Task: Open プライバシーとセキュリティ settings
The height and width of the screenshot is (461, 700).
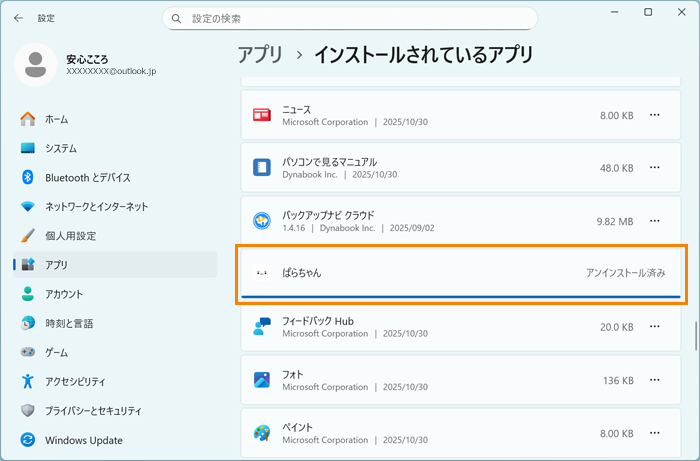Action: pos(115,411)
